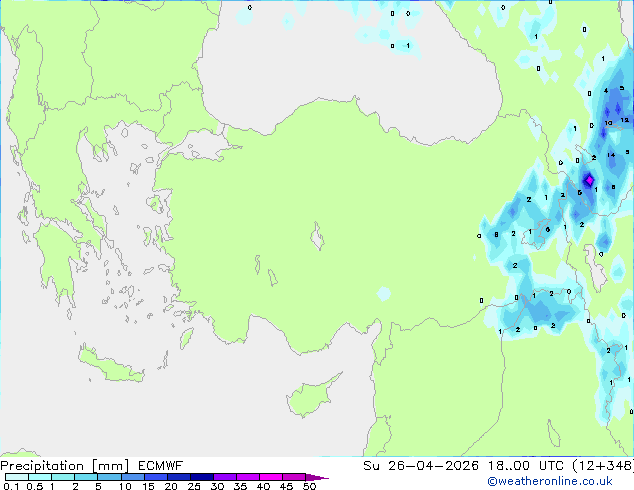Viewport: 634px width, 490px height.
Task: Click the 35–40 mm legend color swatch
Action: pyautogui.click(x=248, y=477)
